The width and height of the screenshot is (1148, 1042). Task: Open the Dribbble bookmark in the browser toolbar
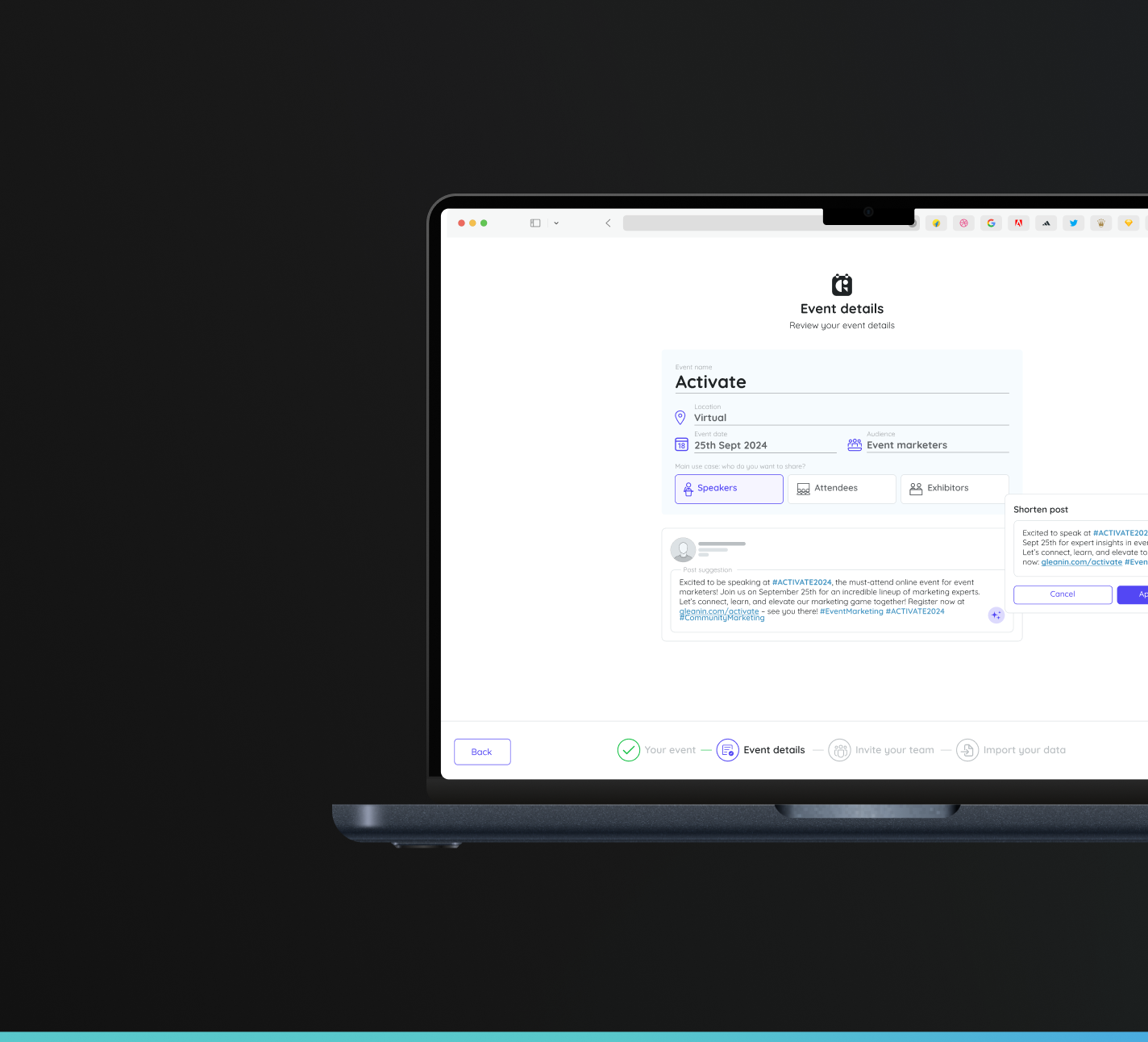[x=963, y=223]
